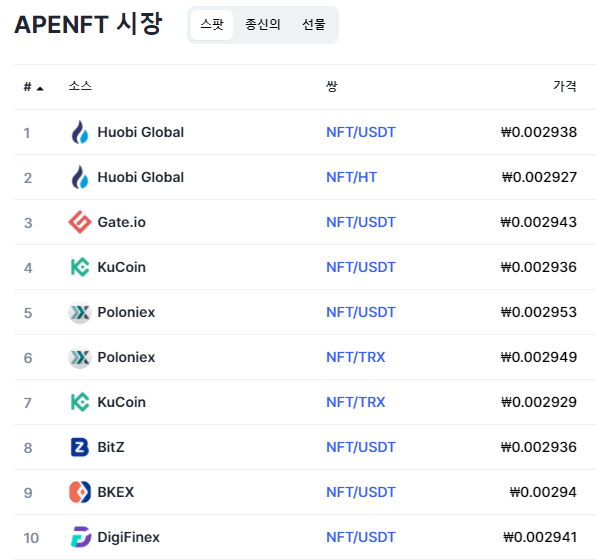This screenshot has width=596, height=560.
Task: Open NFT/USDT pair on BitZ
Action: [361, 447]
